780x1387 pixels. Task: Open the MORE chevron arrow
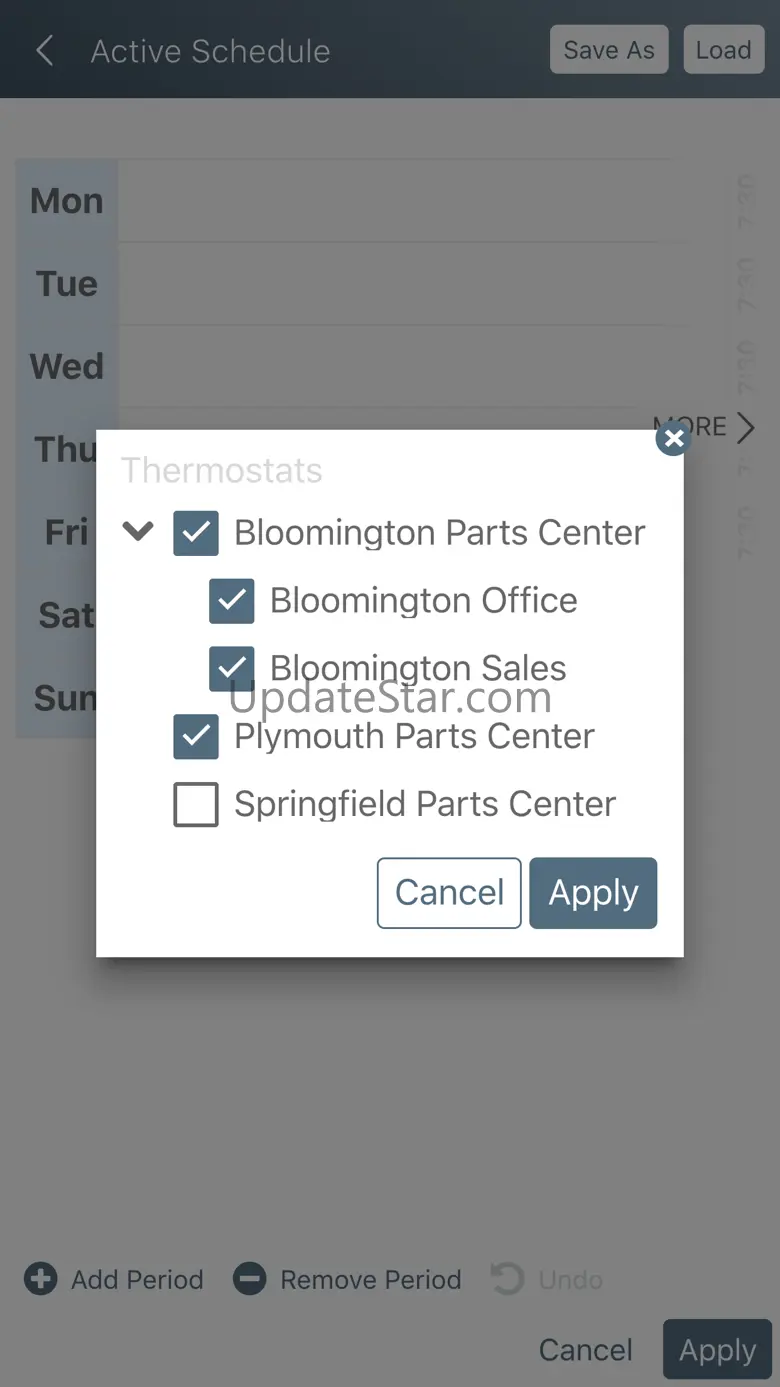(x=746, y=428)
